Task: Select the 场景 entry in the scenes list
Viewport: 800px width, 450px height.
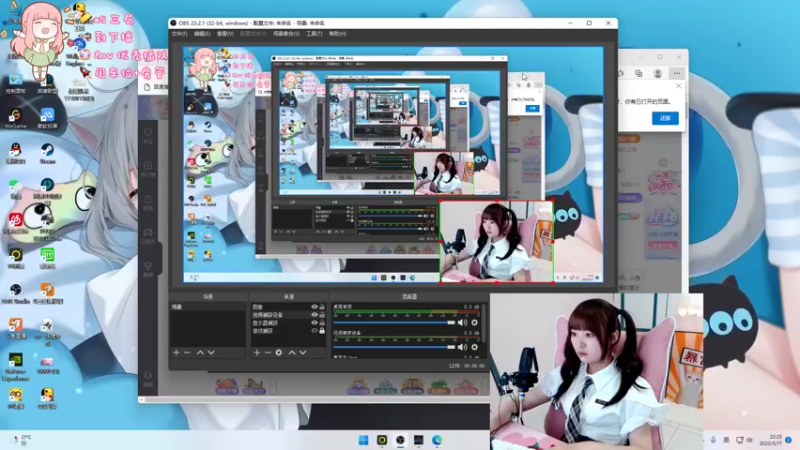Action: click(208, 307)
